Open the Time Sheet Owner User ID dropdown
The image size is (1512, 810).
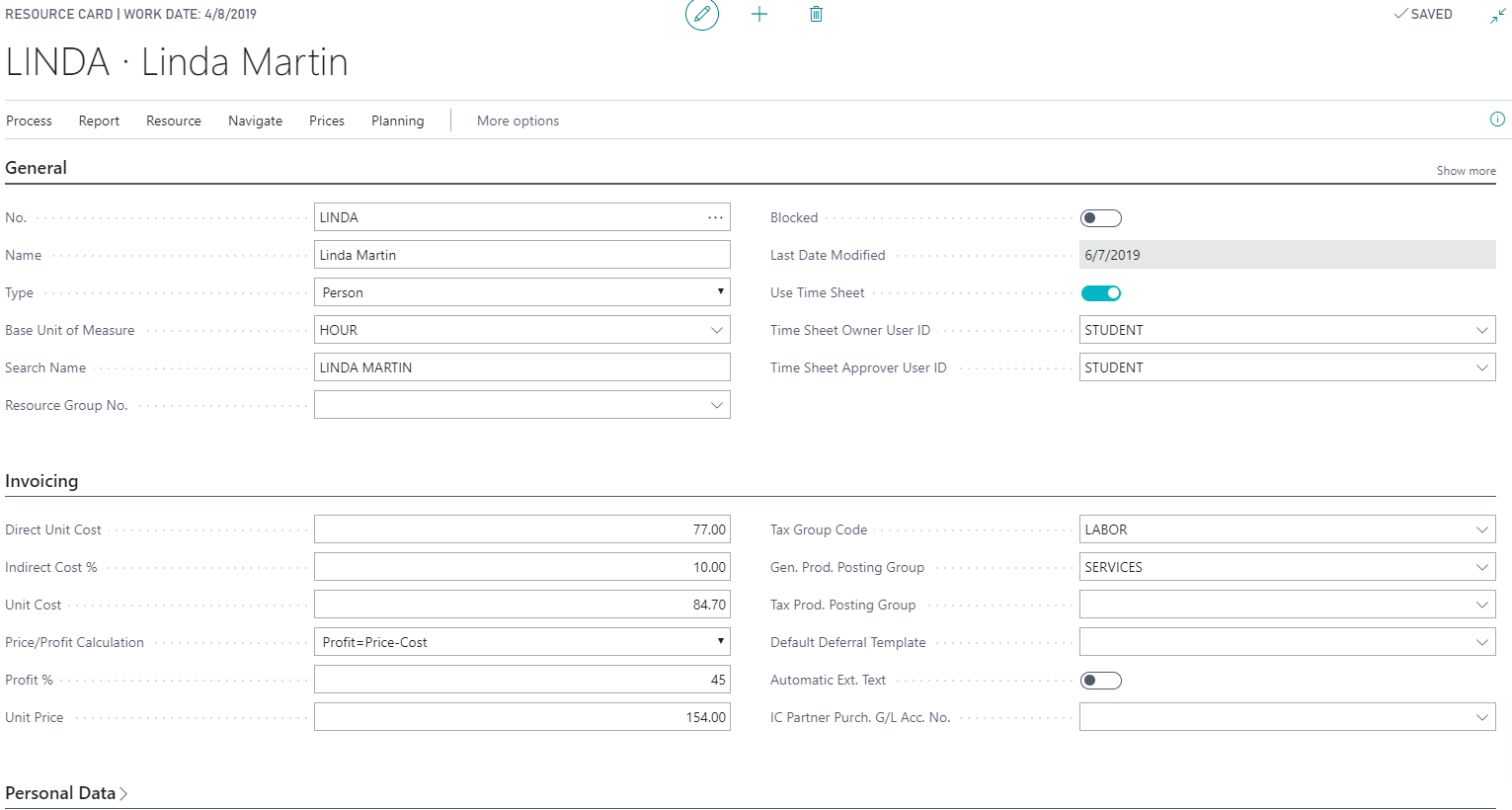click(x=1482, y=330)
